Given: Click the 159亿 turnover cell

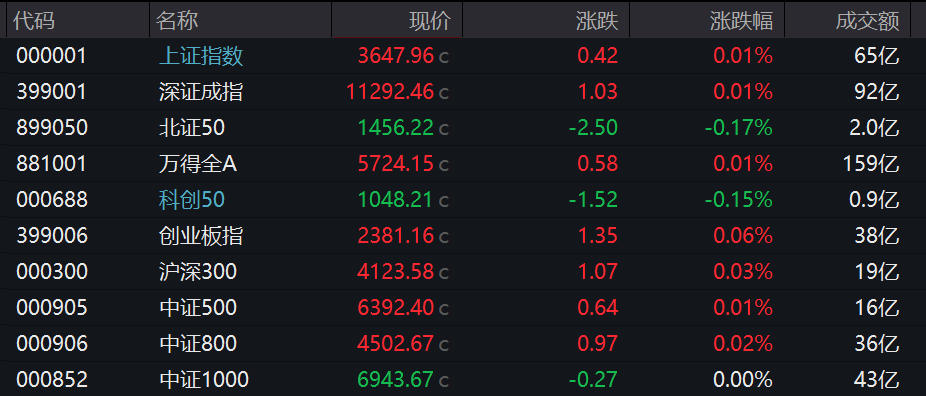Looking at the screenshot, I should (871, 164).
